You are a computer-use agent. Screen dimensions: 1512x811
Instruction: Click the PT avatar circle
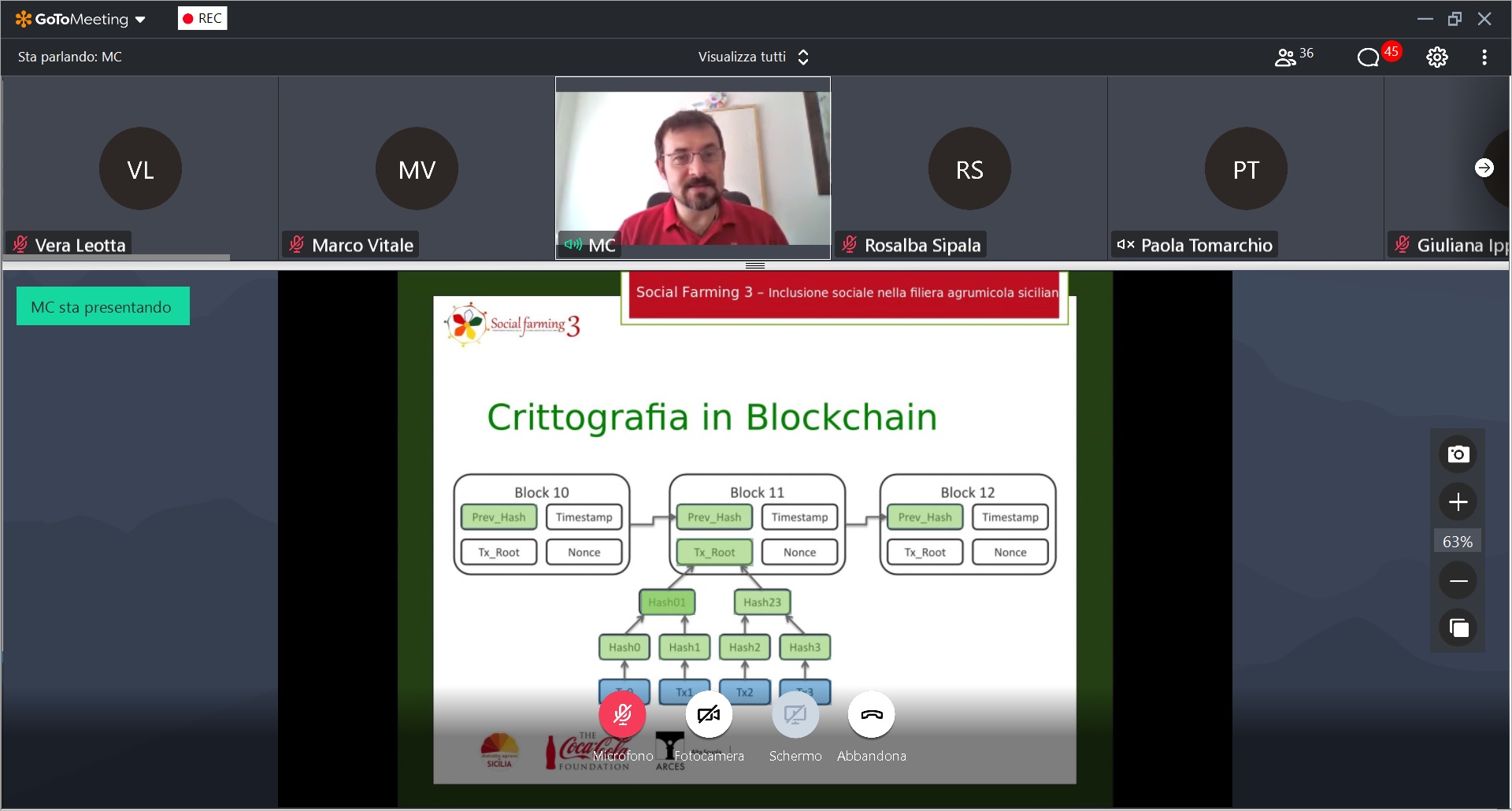click(x=1246, y=168)
